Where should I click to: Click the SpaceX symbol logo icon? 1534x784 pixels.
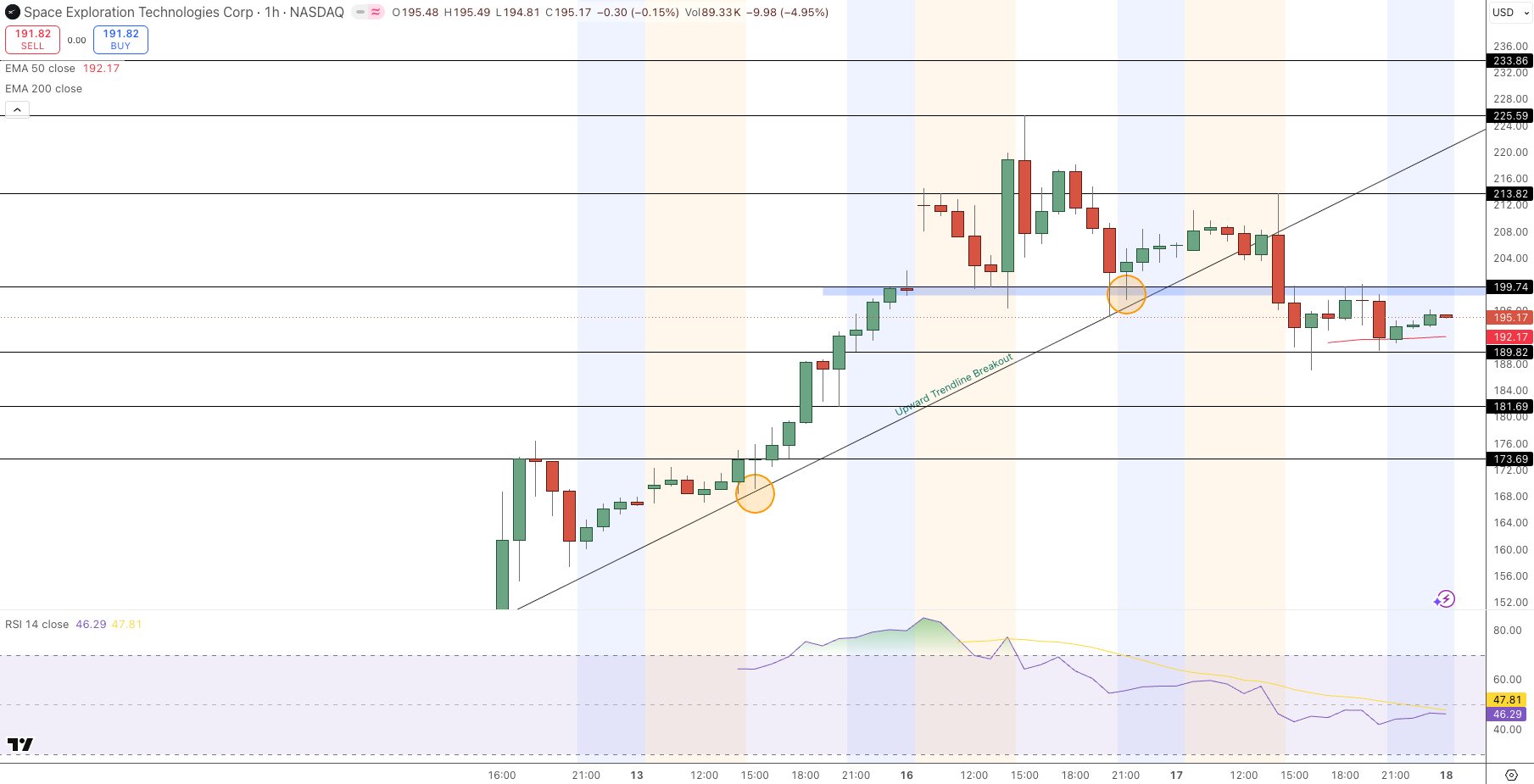13,12
